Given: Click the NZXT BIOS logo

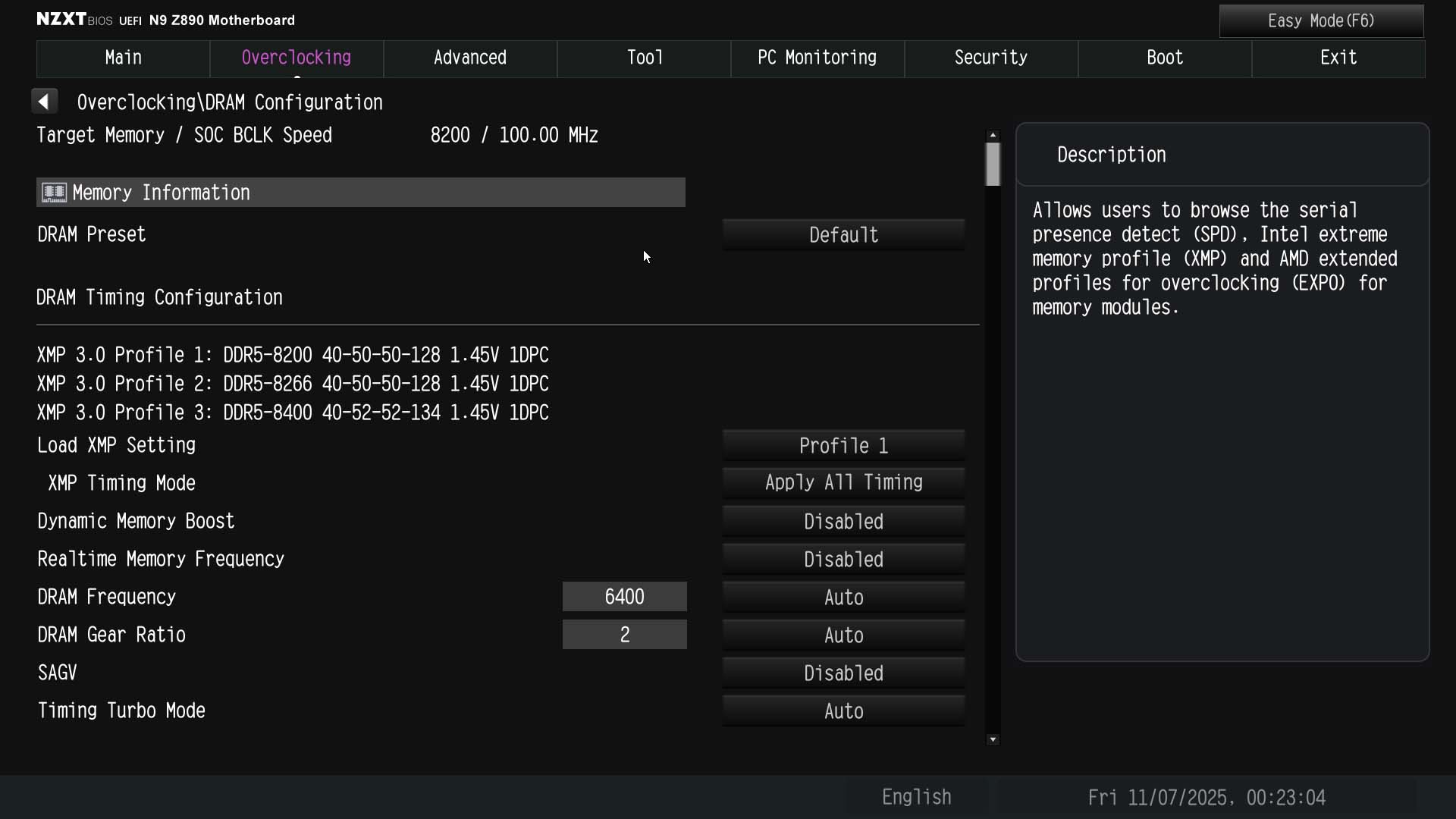Looking at the screenshot, I should coord(74,20).
